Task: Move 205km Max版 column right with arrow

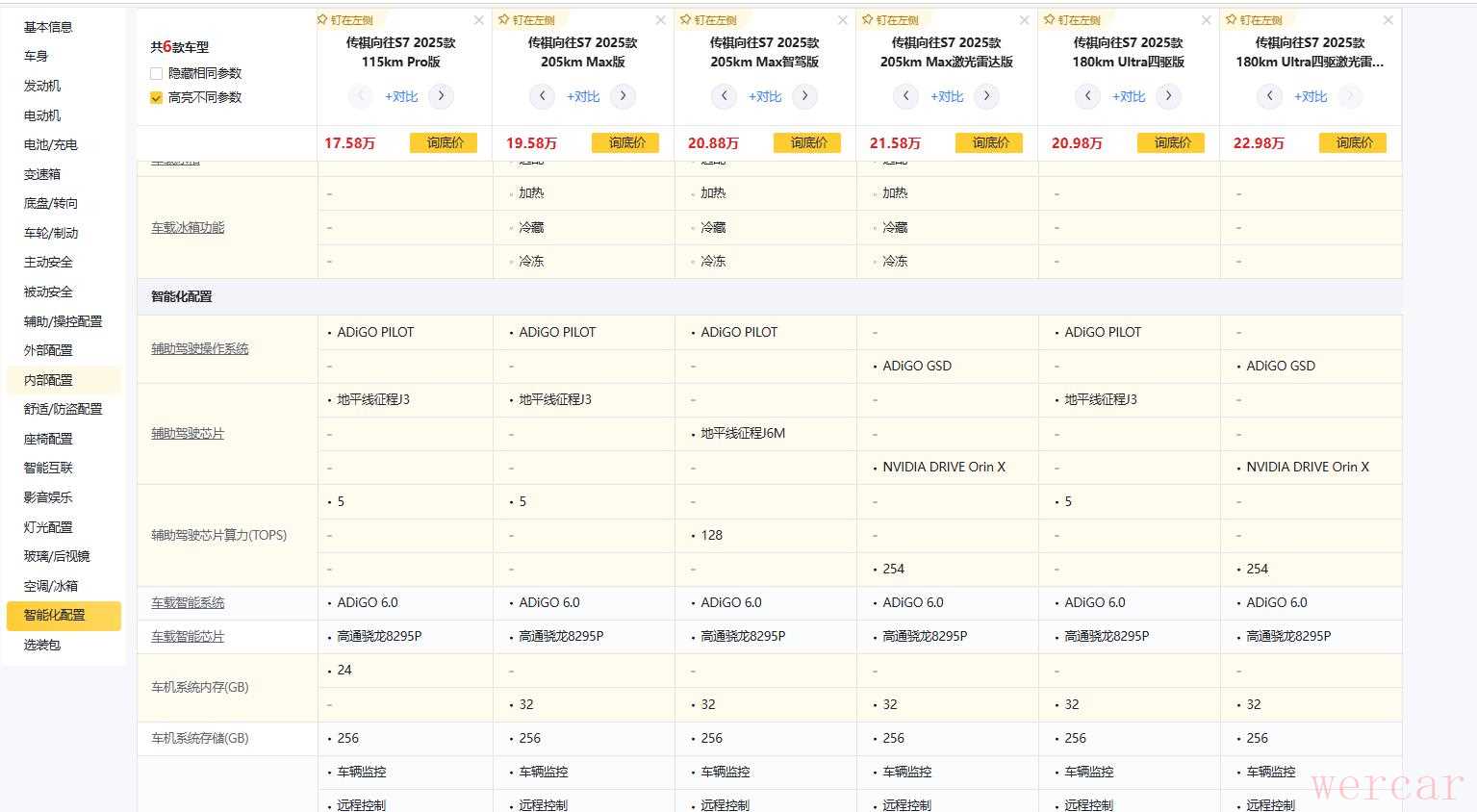Action: pyautogui.click(x=624, y=96)
